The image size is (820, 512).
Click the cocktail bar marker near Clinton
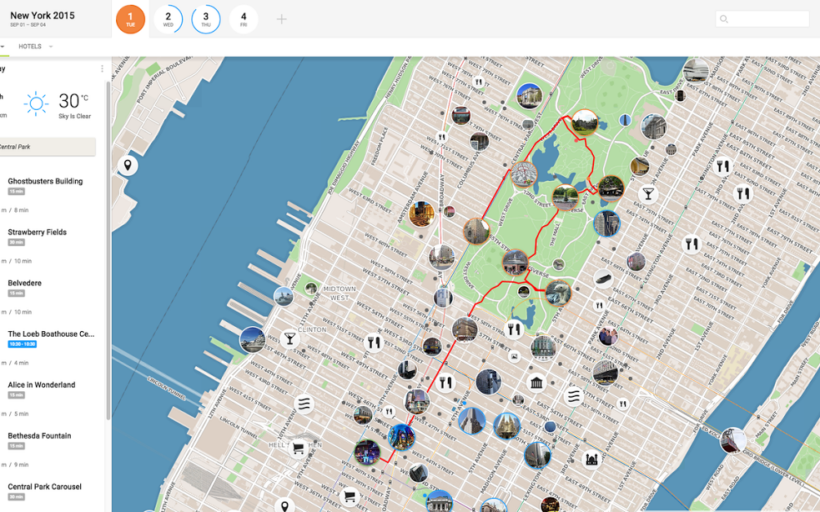pyautogui.click(x=290, y=338)
